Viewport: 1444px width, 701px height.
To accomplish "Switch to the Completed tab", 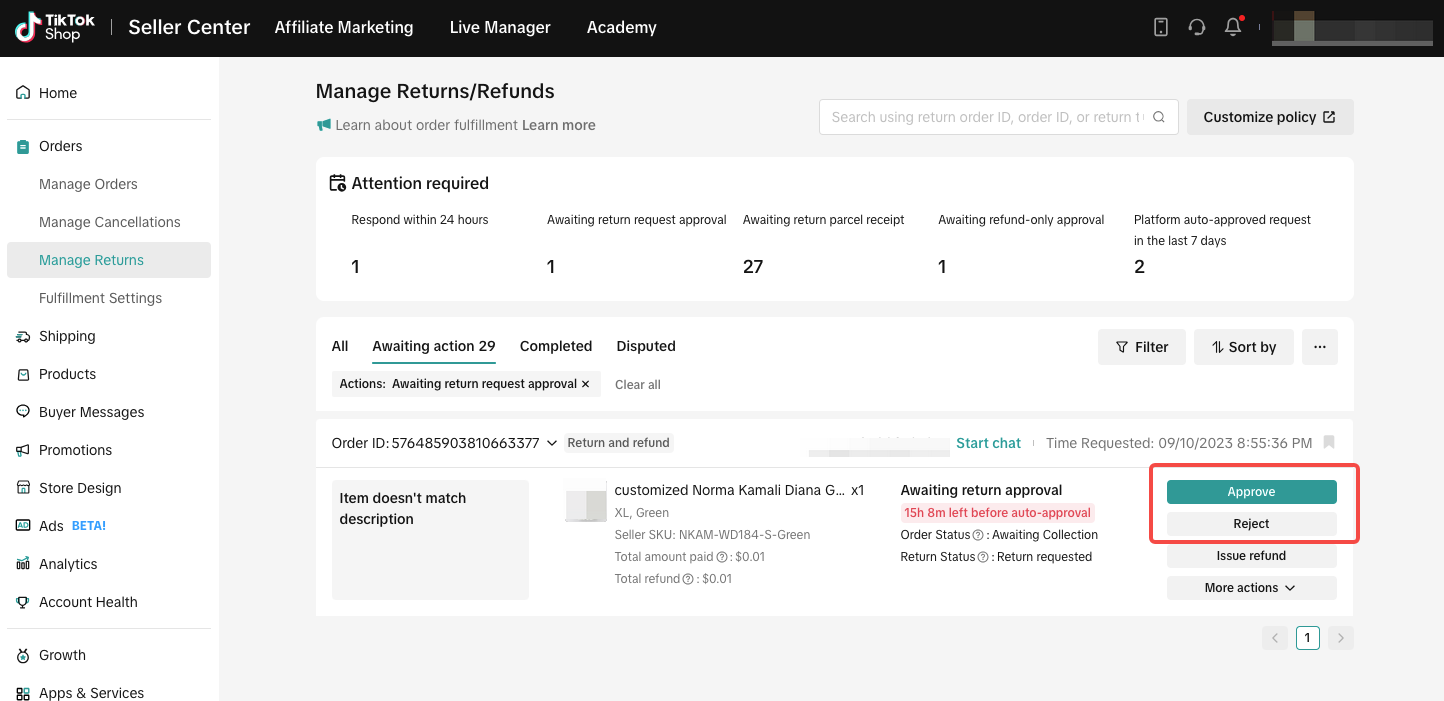I will (x=556, y=346).
